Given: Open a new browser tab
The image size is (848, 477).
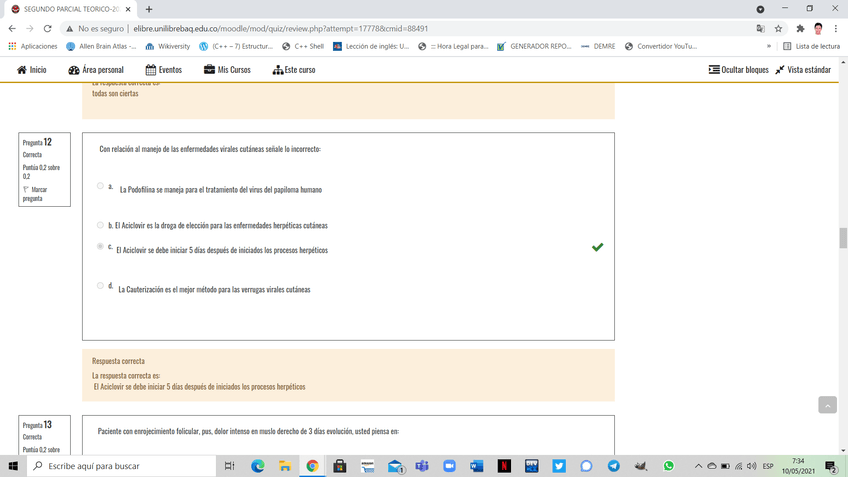Looking at the screenshot, I should [x=149, y=9].
